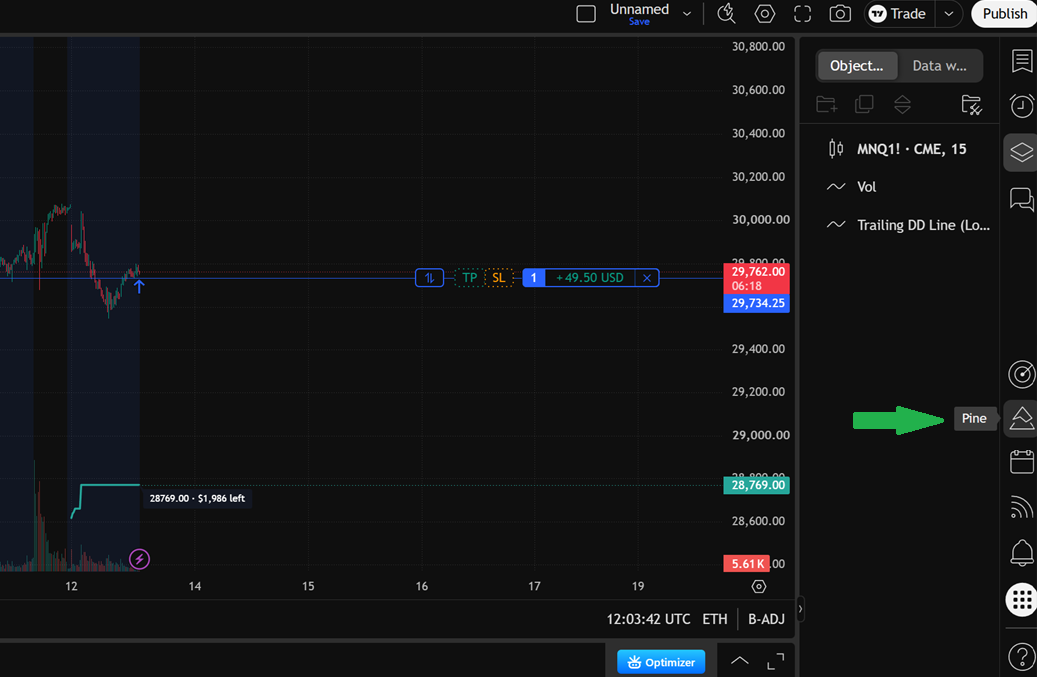This screenshot has width=1037, height=677.
Task: Reverse the position with arrows button
Action: pos(429,278)
